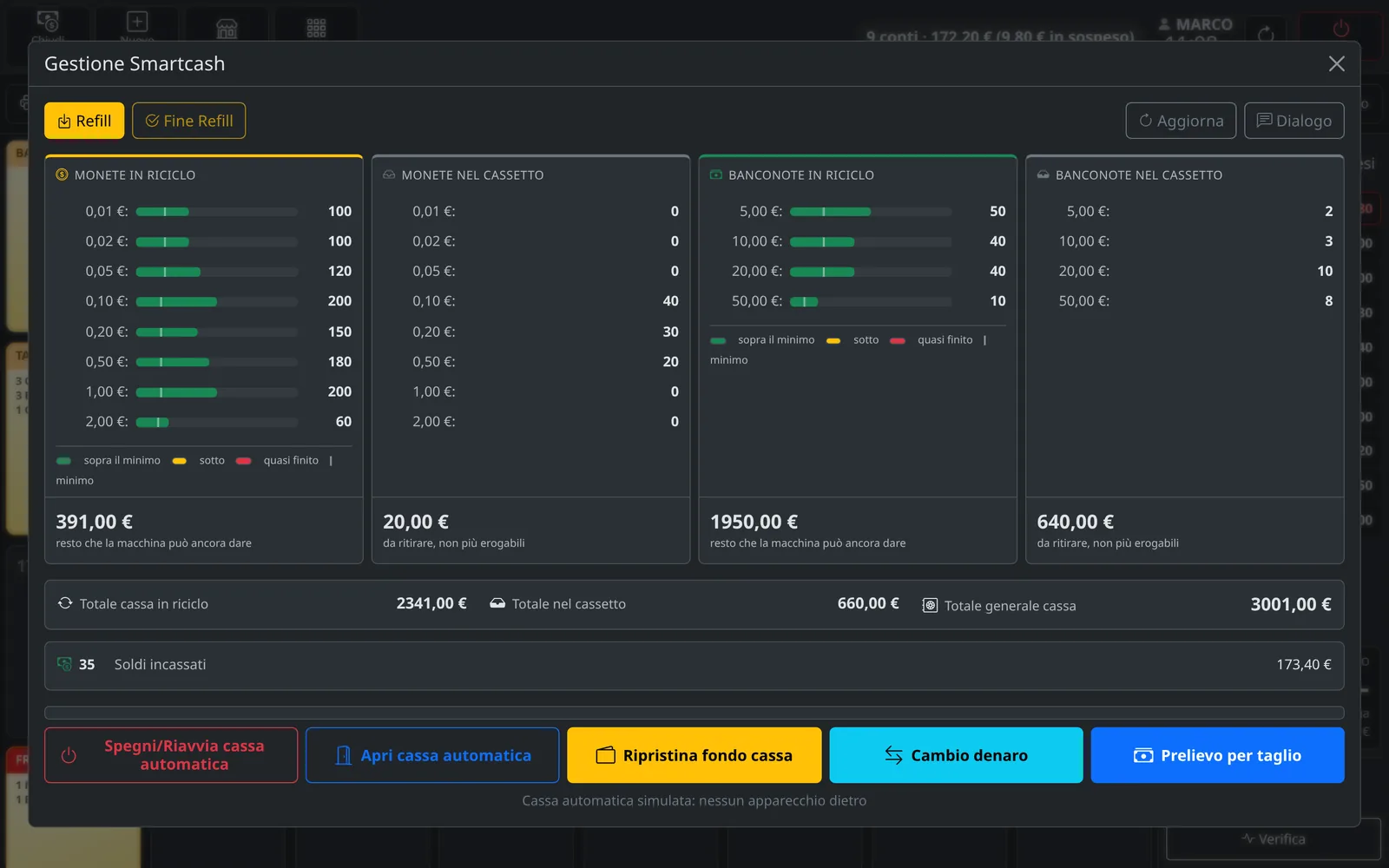Click the 660,00 € cassette total value

868,603
